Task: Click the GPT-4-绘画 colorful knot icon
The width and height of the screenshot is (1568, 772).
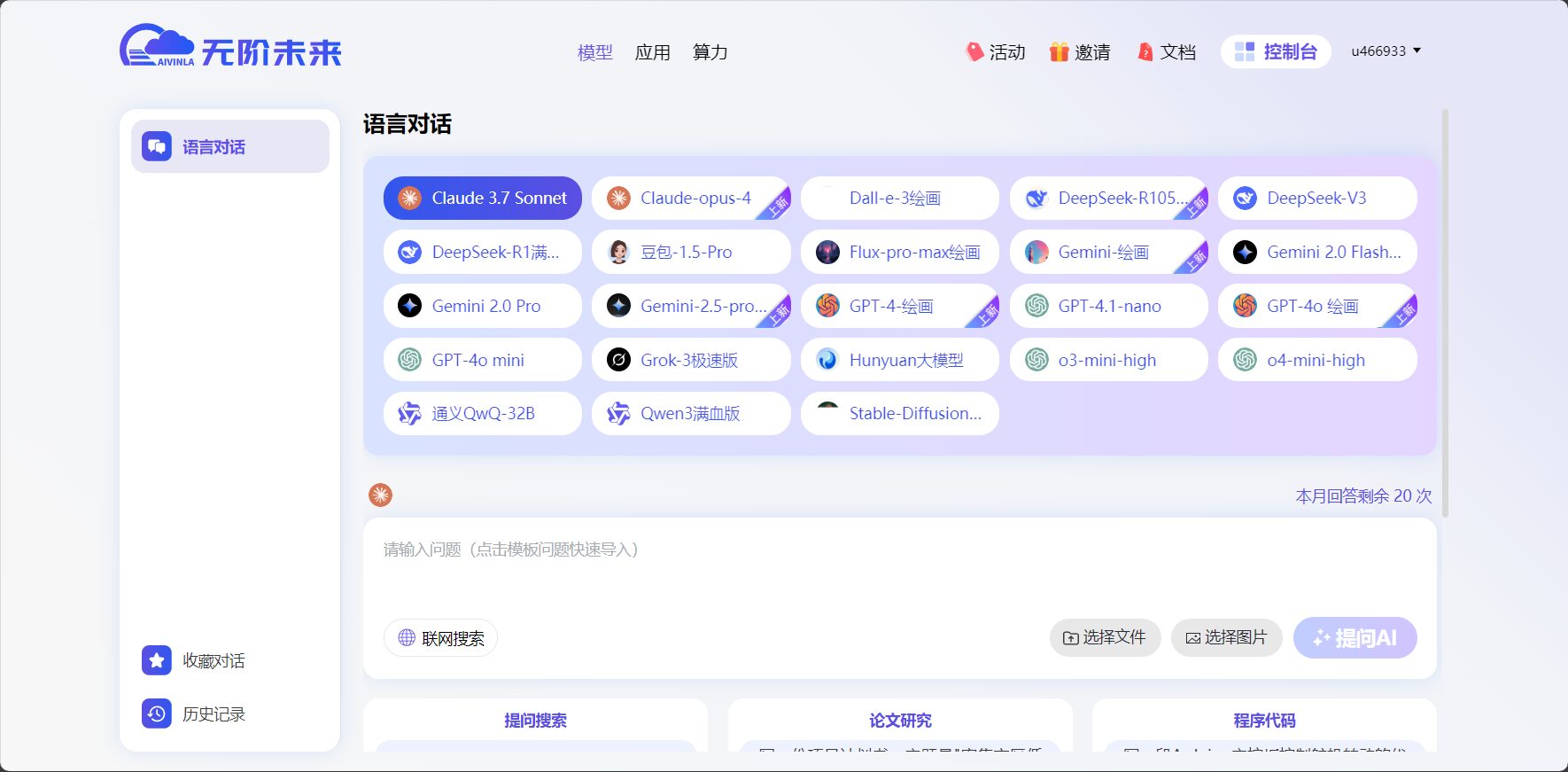Action: click(827, 306)
